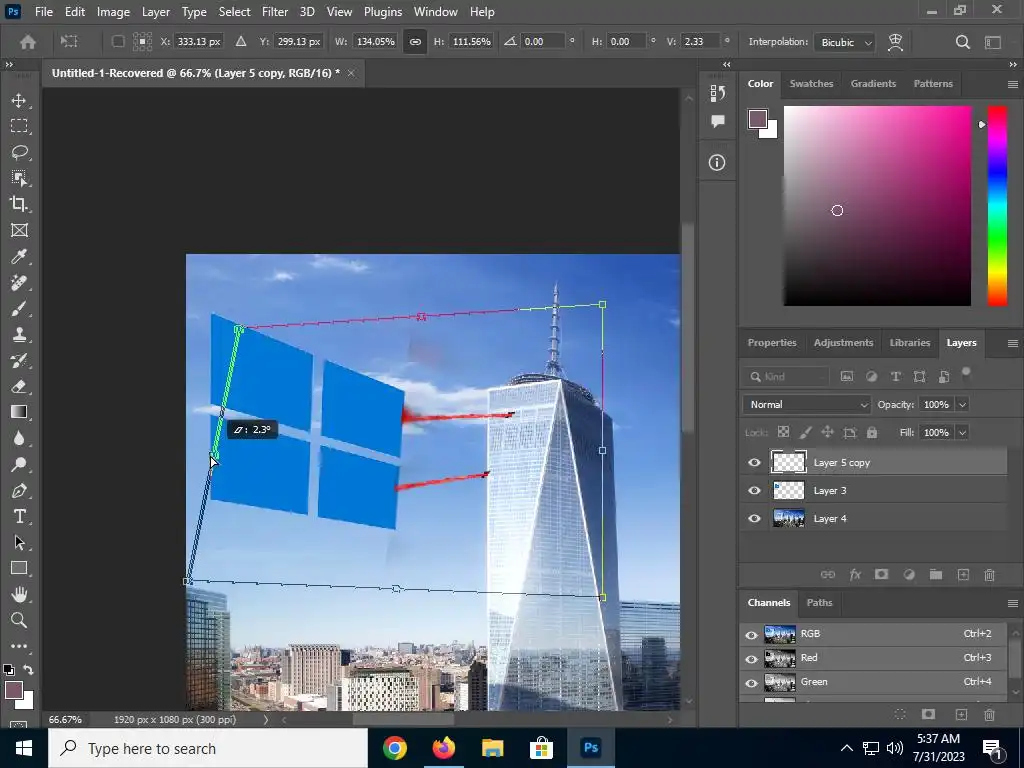The width and height of the screenshot is (1024, 768).
Task: Select the Brush tool
Action: [x=19, y=308]
